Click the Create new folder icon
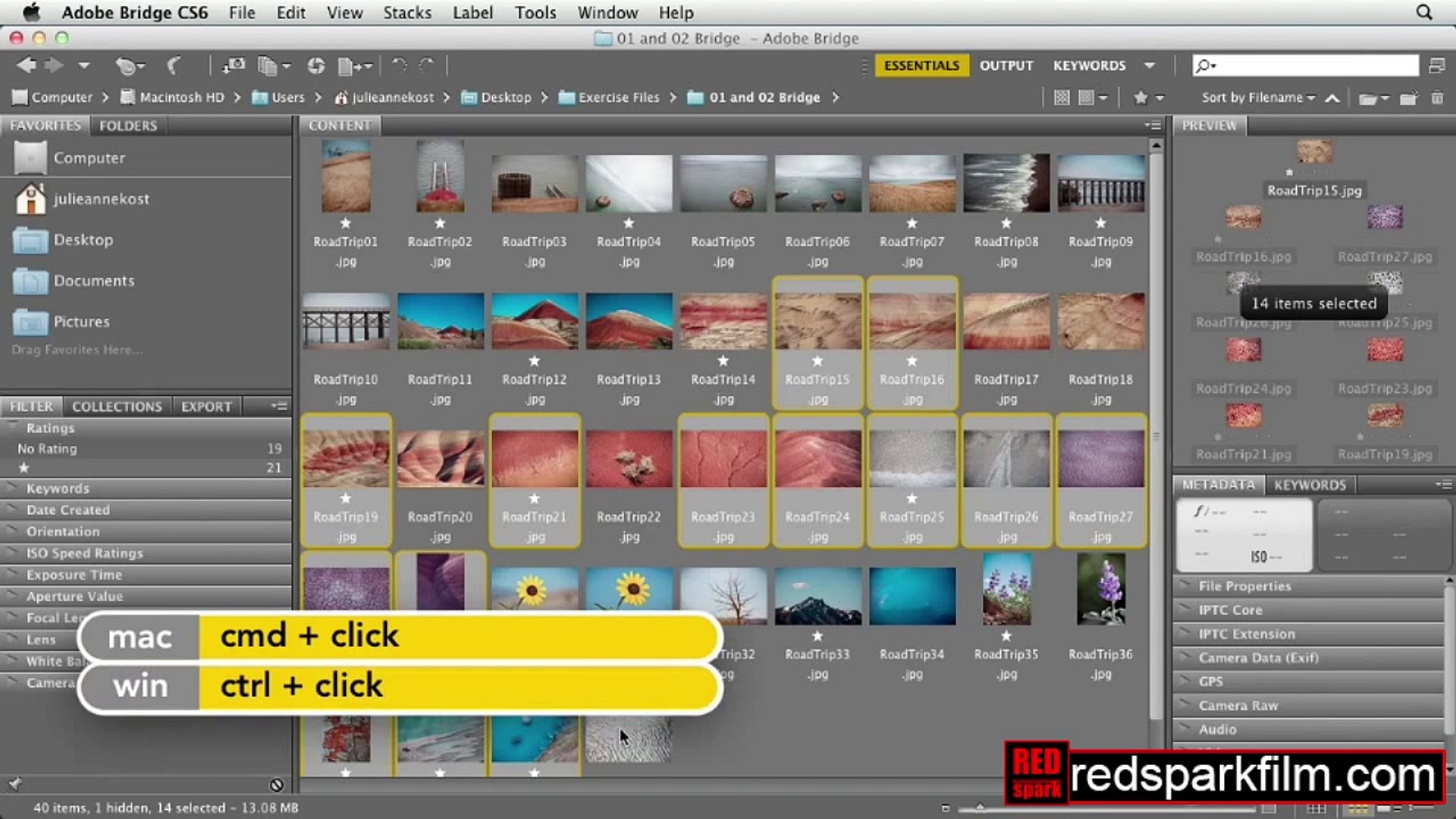 [x=1408, y=98]
